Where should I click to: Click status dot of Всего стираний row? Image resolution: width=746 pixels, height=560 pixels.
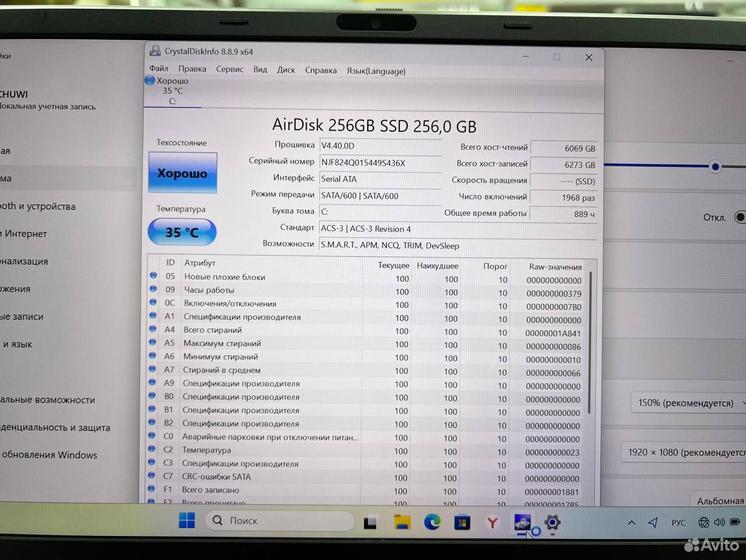pos(153,329)
